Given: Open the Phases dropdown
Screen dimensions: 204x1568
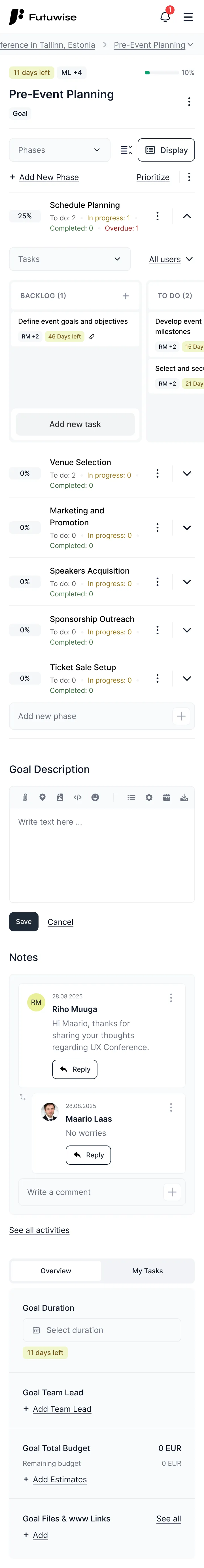Looking at the screenshot, I should (x=59, y=150).
